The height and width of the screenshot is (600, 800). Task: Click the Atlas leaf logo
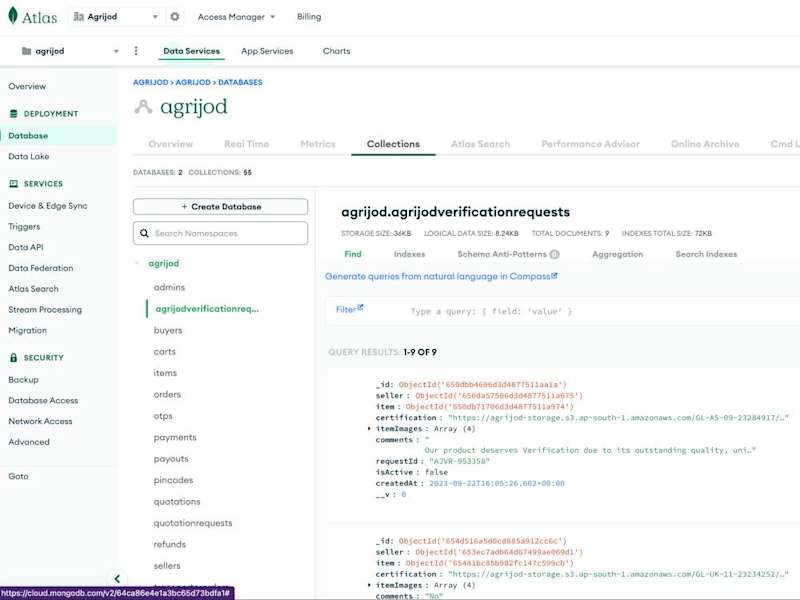(13, 16)
